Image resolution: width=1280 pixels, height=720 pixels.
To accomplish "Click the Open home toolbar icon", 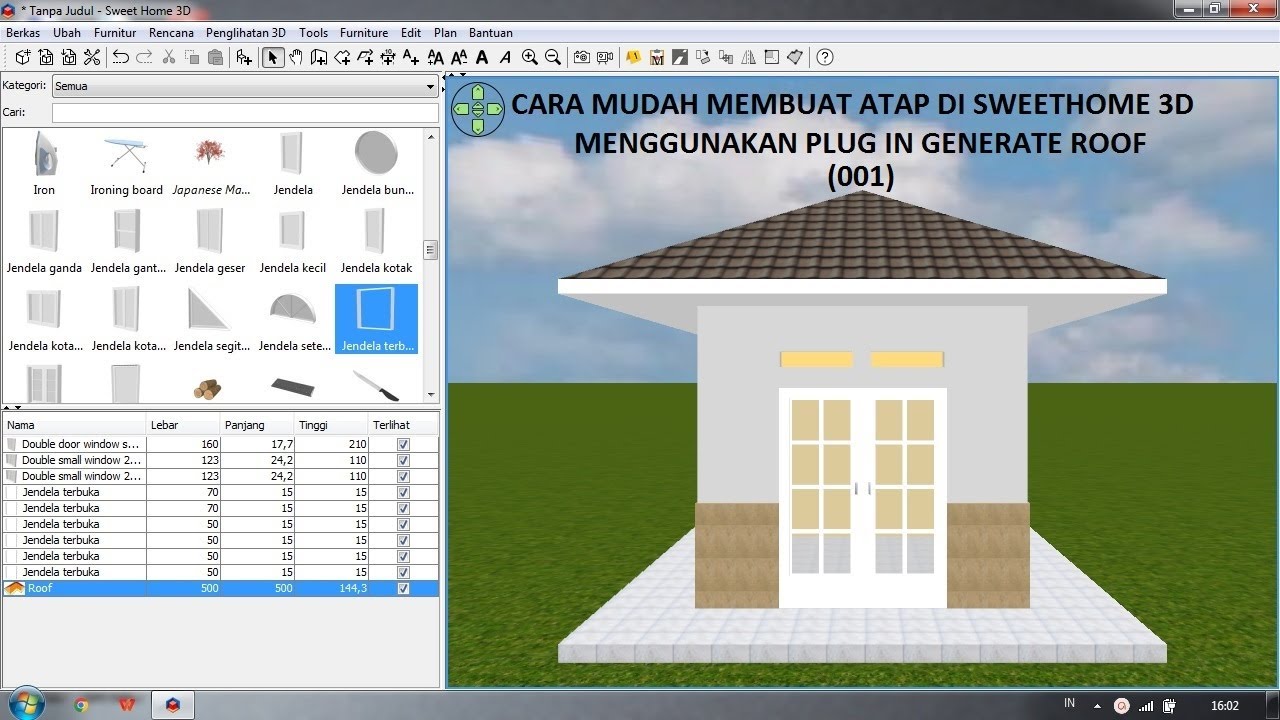I will [x=46, y=57].
